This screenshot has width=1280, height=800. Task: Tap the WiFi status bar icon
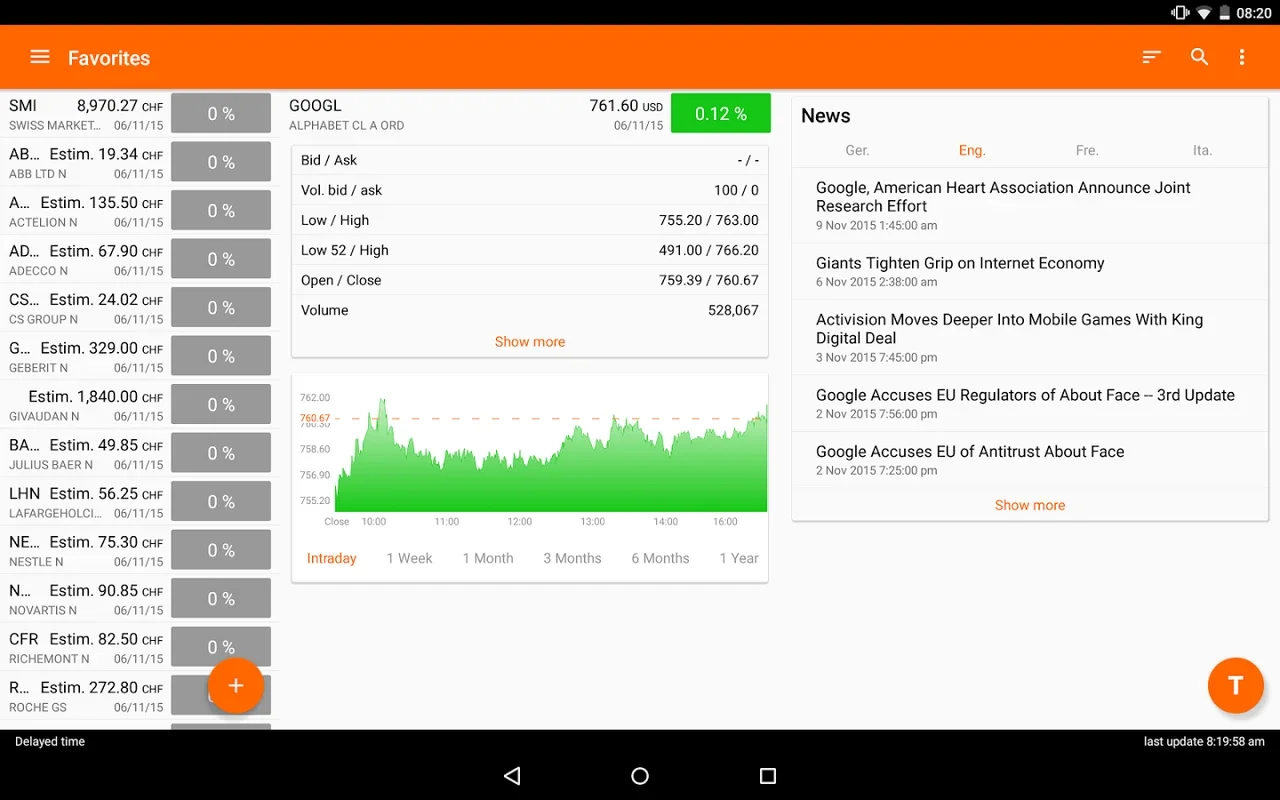tap(1203, 13)
